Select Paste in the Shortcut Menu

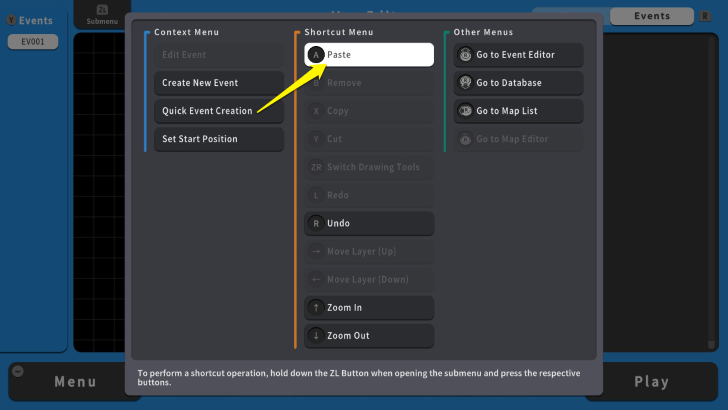(x=369, y=55)
